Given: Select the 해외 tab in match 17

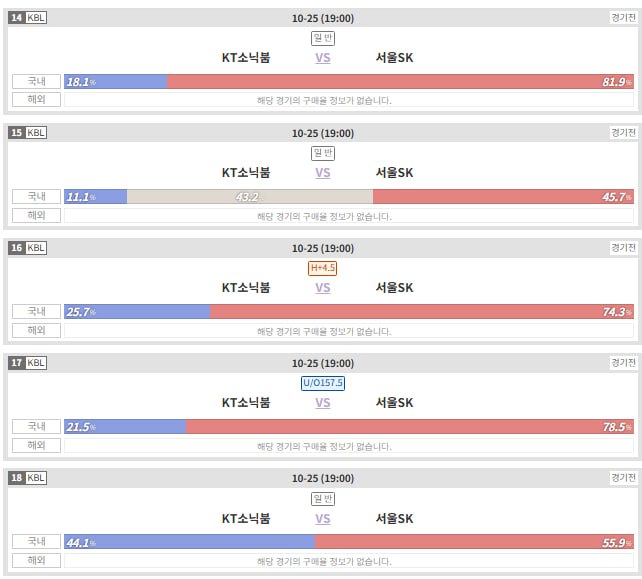Looking at the screenshot, I should 36,446.
